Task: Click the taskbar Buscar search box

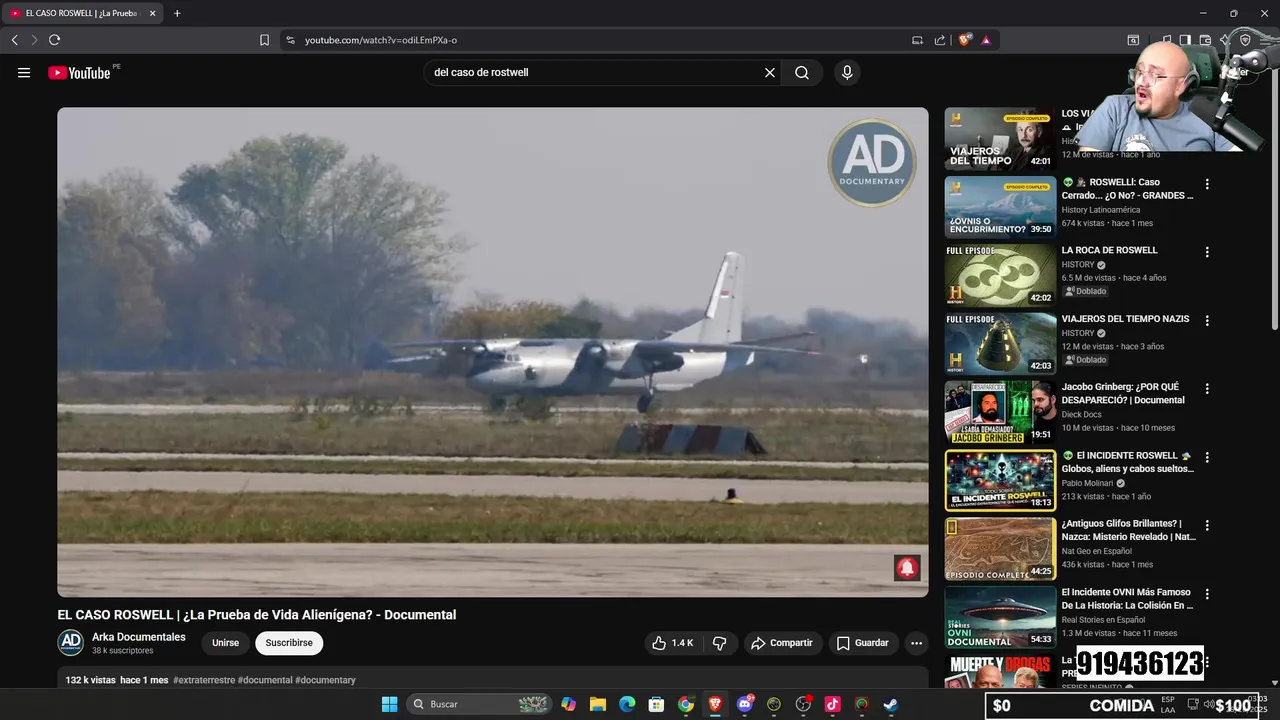Action: tap(480, 704)
